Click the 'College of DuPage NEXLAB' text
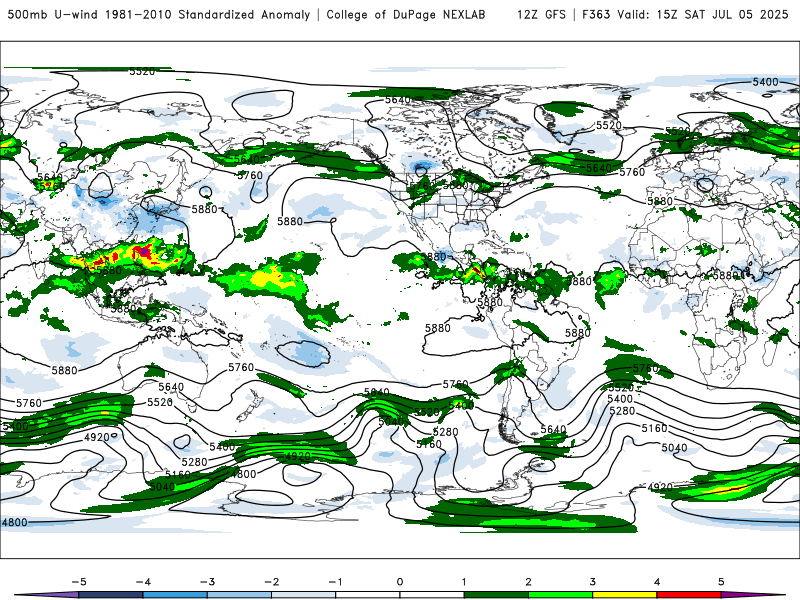800x600 pixels. point(406,14)
